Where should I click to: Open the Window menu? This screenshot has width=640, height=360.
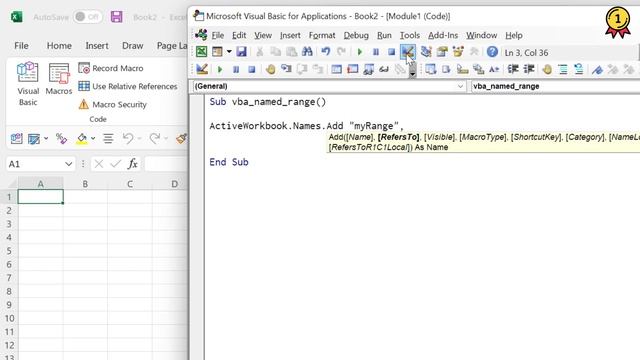click(482, 36)
